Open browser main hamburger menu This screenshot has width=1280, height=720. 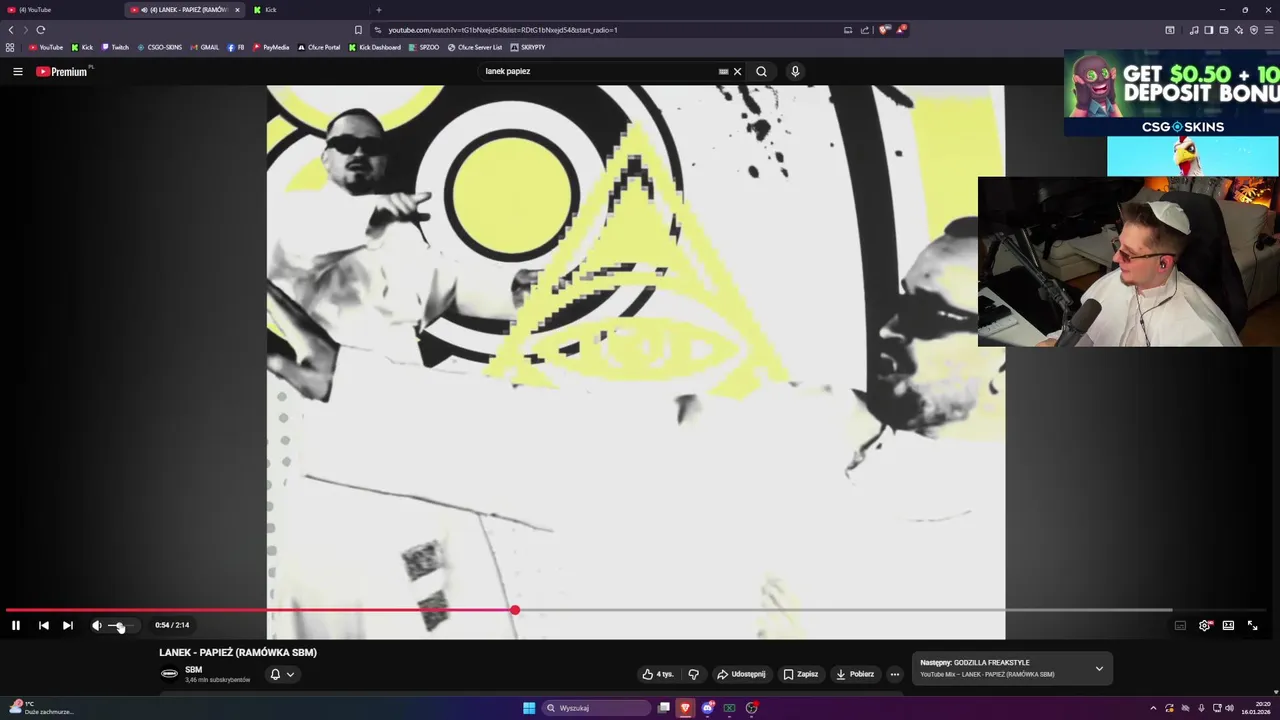pyautogui.click(x=1269, y=30)
